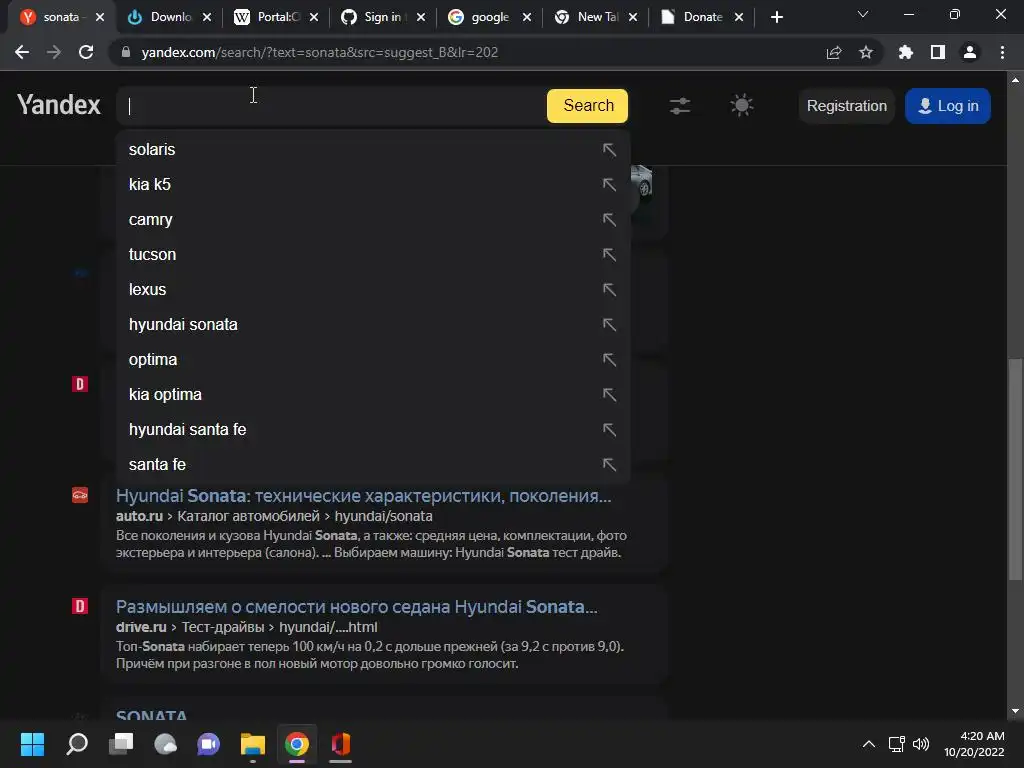Click the drive.ru favicon beside the Размышляем result
Screen dimensions: 1024x768
pos(80,606)
